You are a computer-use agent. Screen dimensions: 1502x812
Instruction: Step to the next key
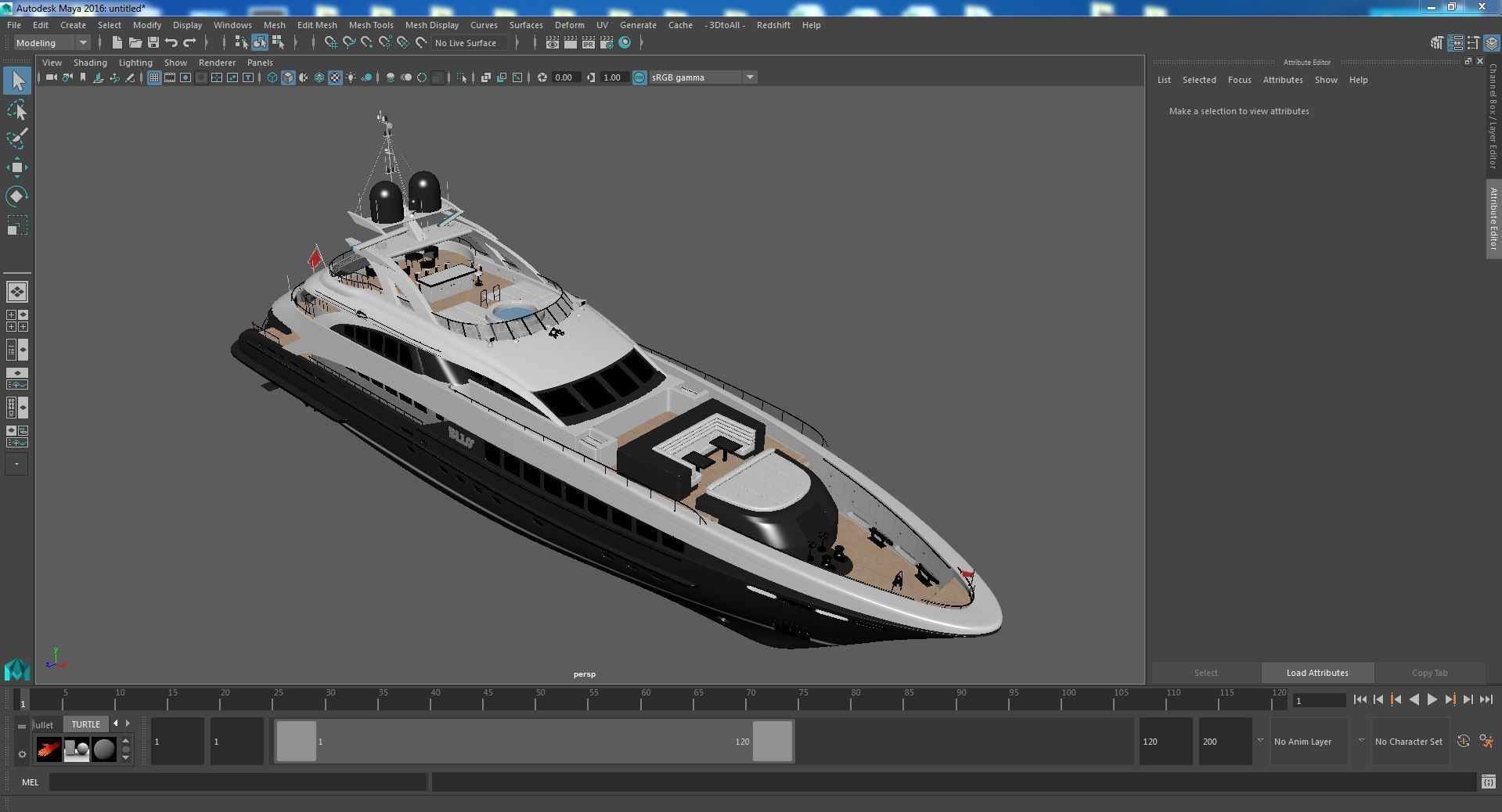[x=1450, y=700]
